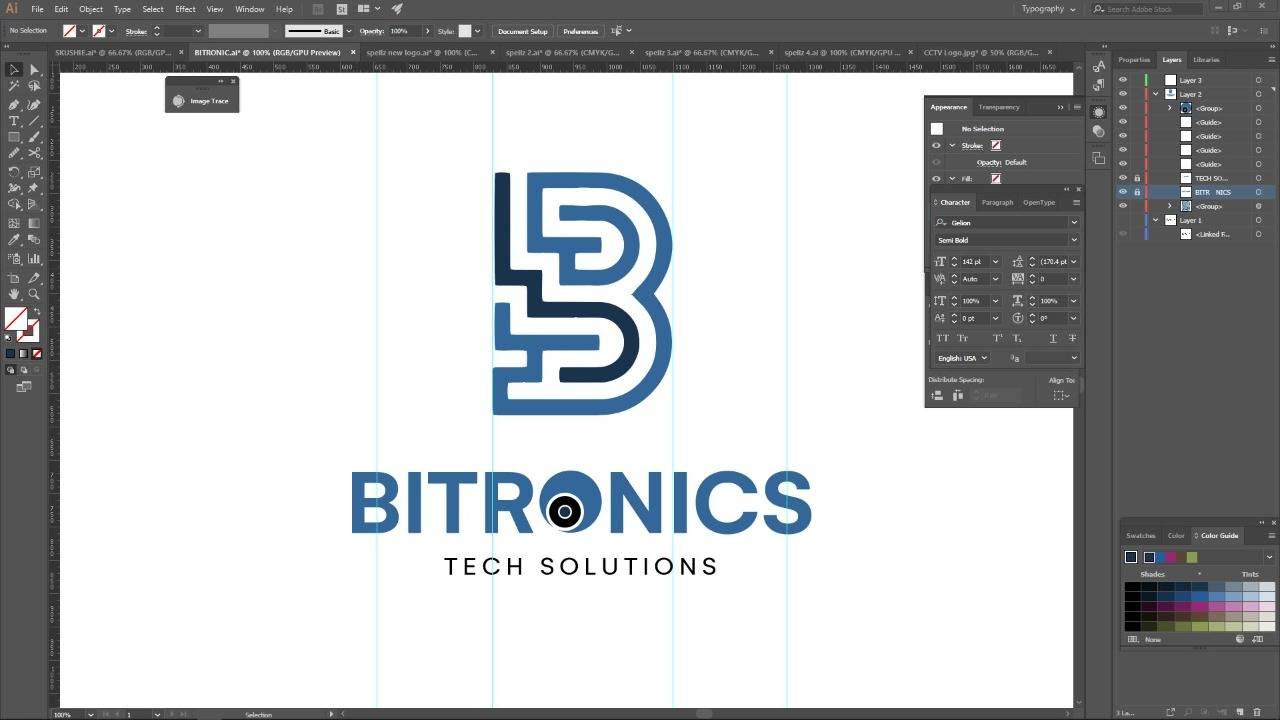Toggle visibility of Layer 3
The image size is (1280, 720).
1122,80
